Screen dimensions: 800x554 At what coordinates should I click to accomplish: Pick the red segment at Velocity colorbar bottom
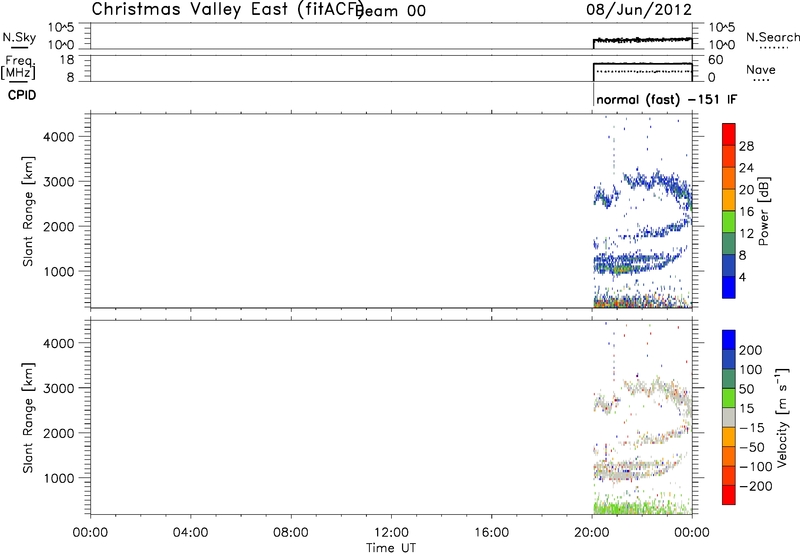[x=729, y=495]
